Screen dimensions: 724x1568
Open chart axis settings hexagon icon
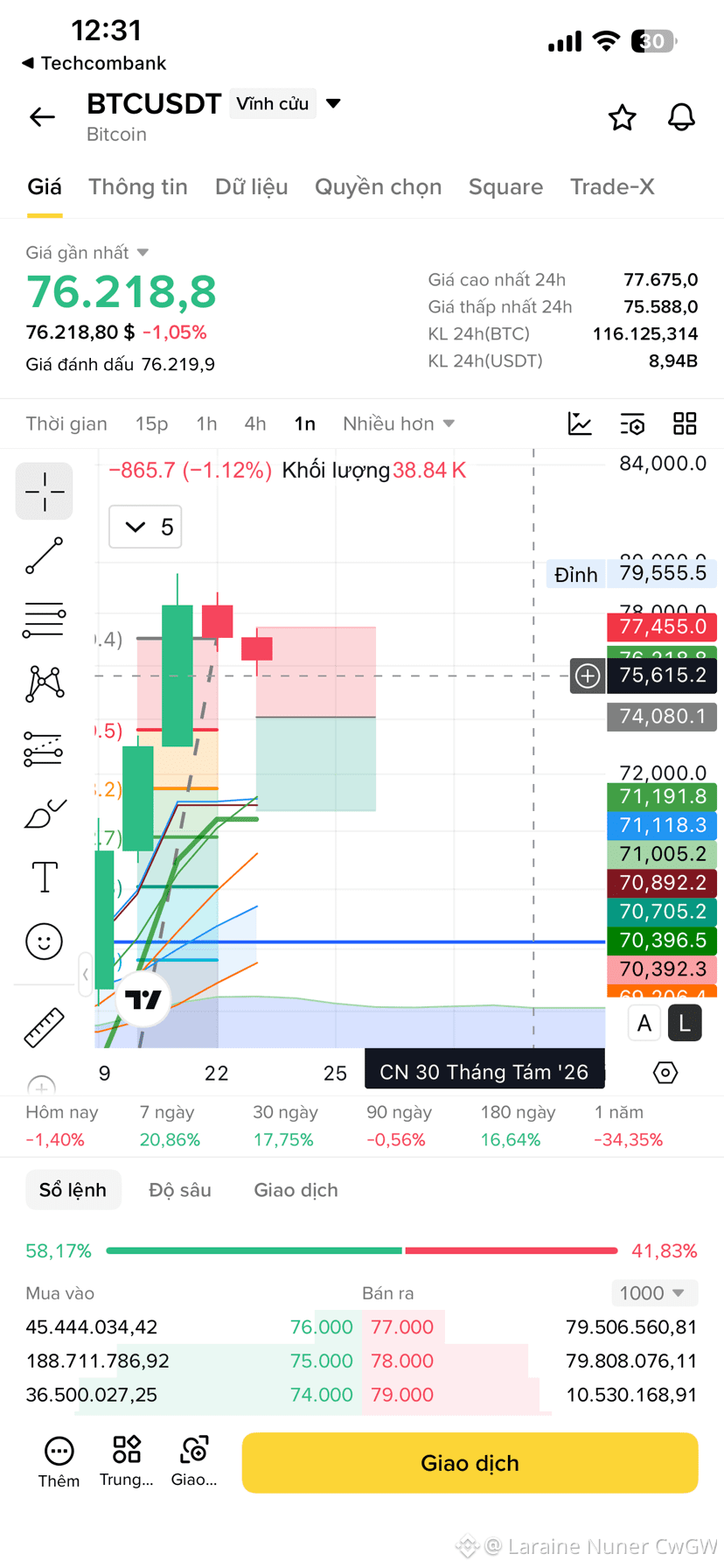[665, 1072]
